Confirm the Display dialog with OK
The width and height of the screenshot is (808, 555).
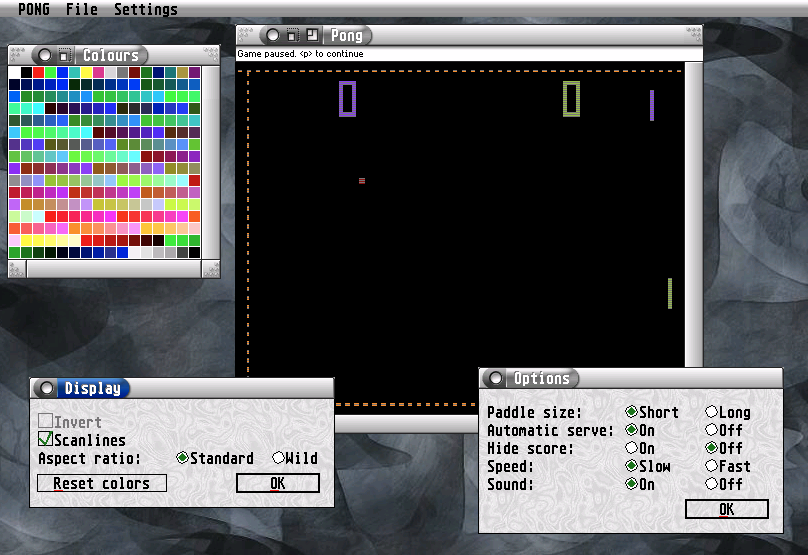pos(278,483)
